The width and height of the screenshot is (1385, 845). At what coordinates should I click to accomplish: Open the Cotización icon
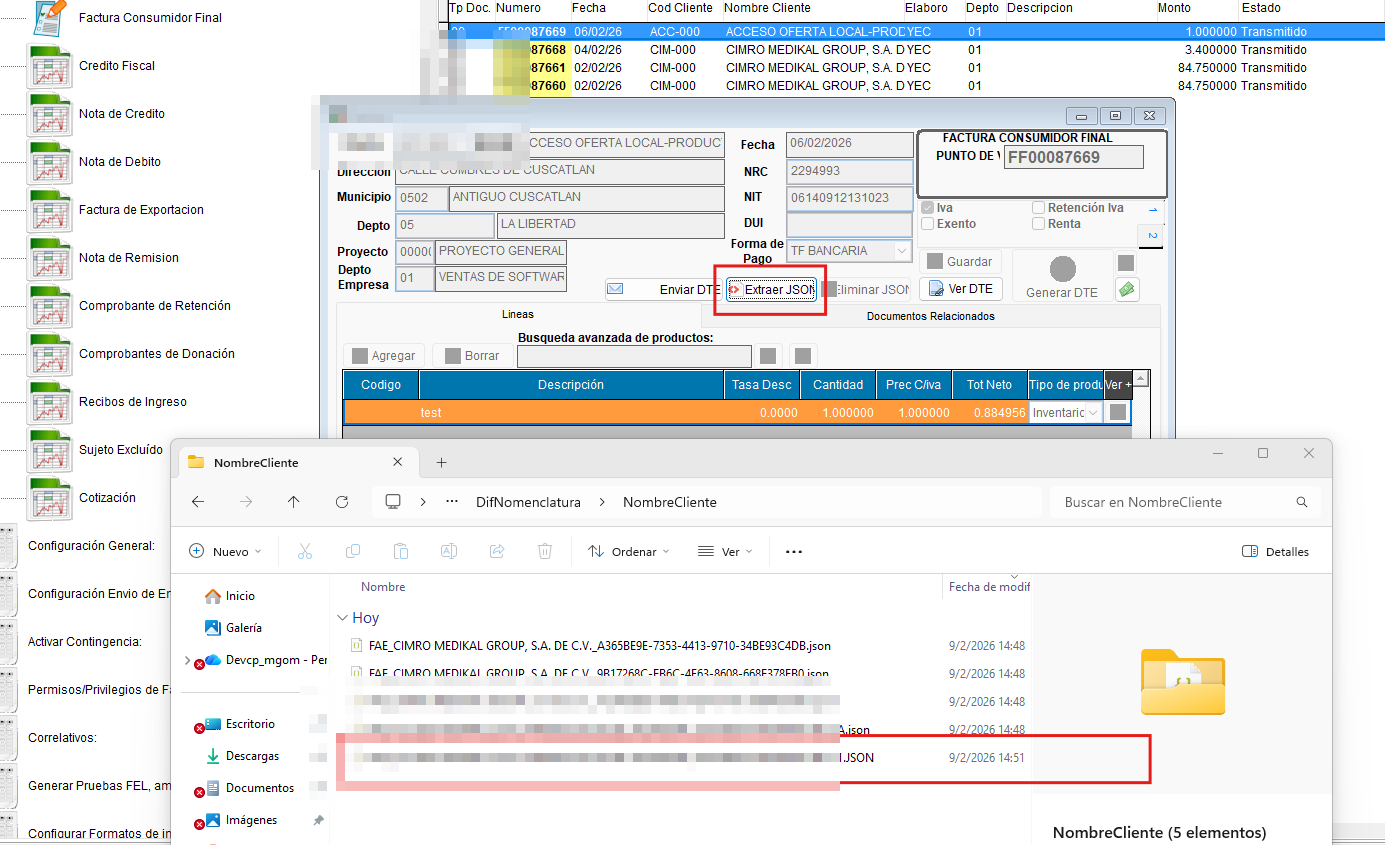click(50, 498)
